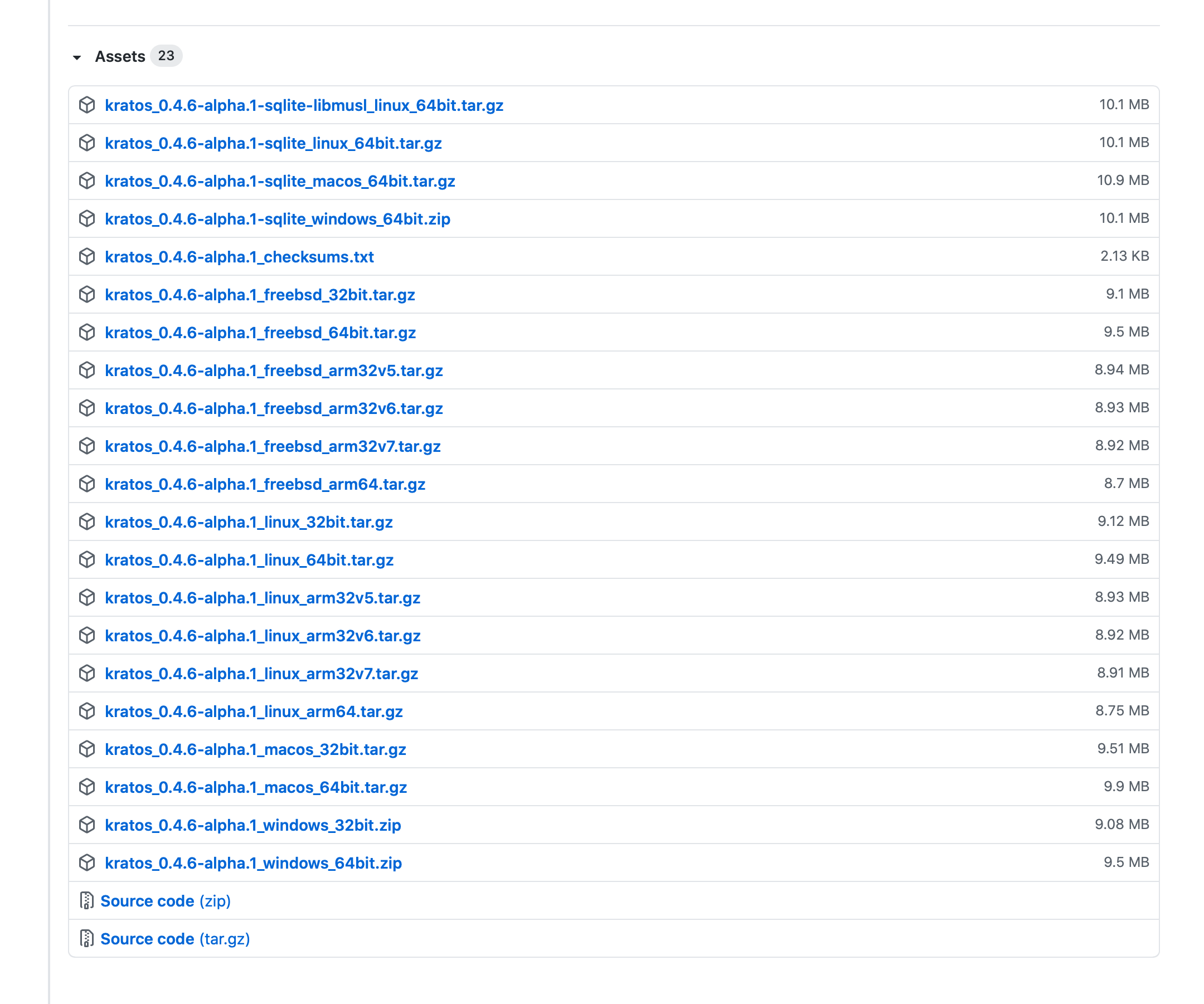Click the package icon for kratos_0.4.6-alpha.1_linux_arm64.tar.gz

coord(88,711)
